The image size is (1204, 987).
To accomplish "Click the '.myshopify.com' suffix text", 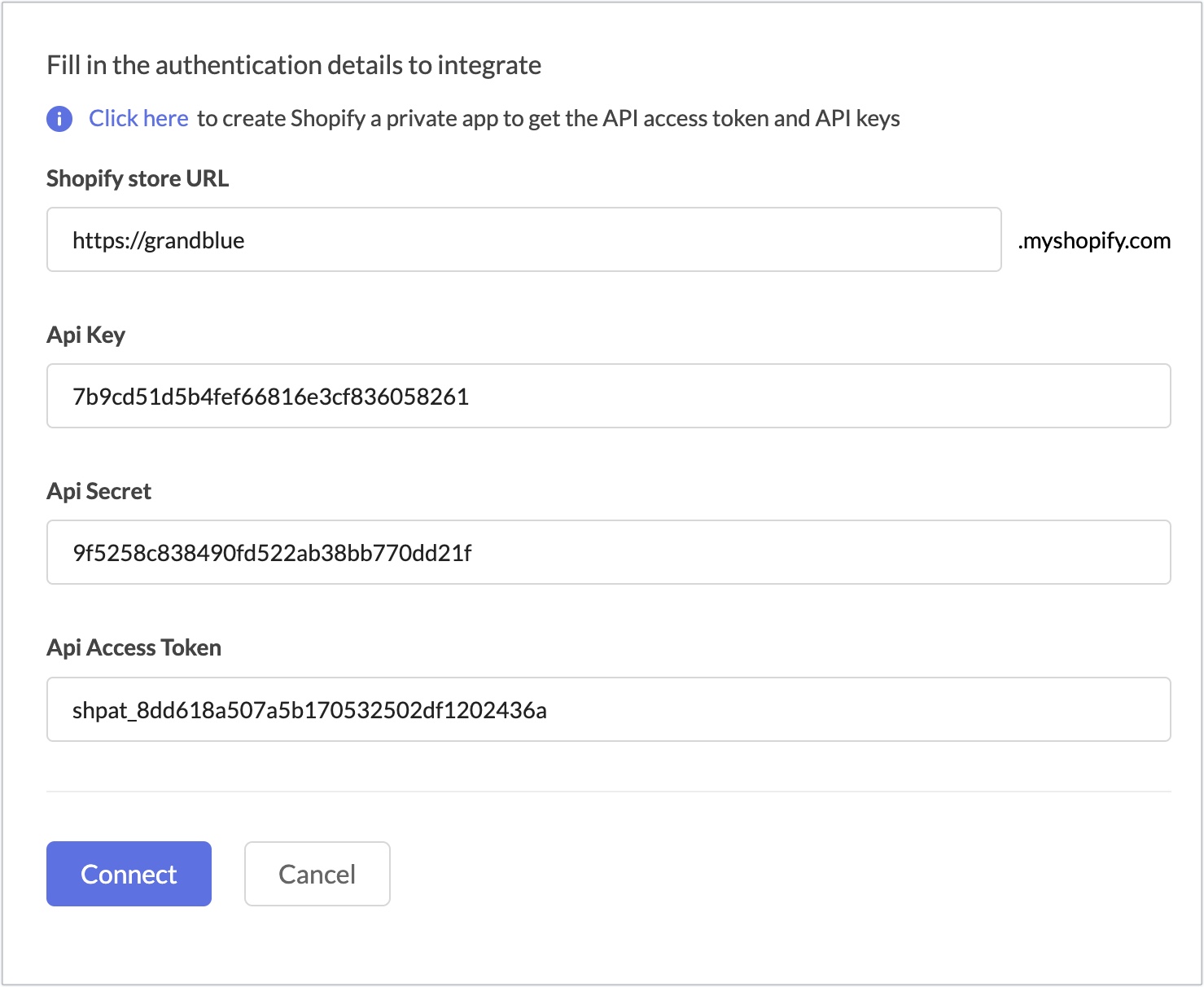I will [x=1094, y=240].
